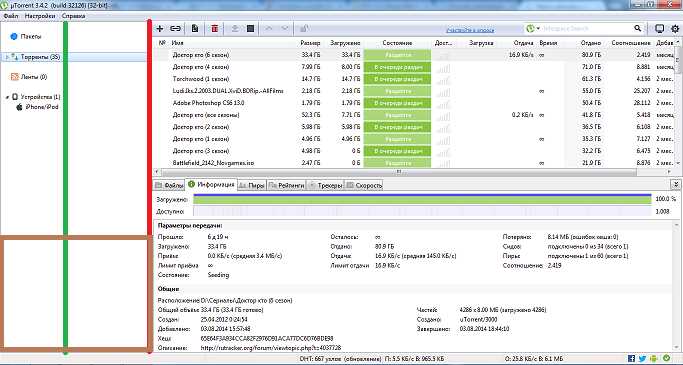Viewport: 683px width, 365px height.
Task: Sort by the Имя column header
Action: click(x=177, y=43)
